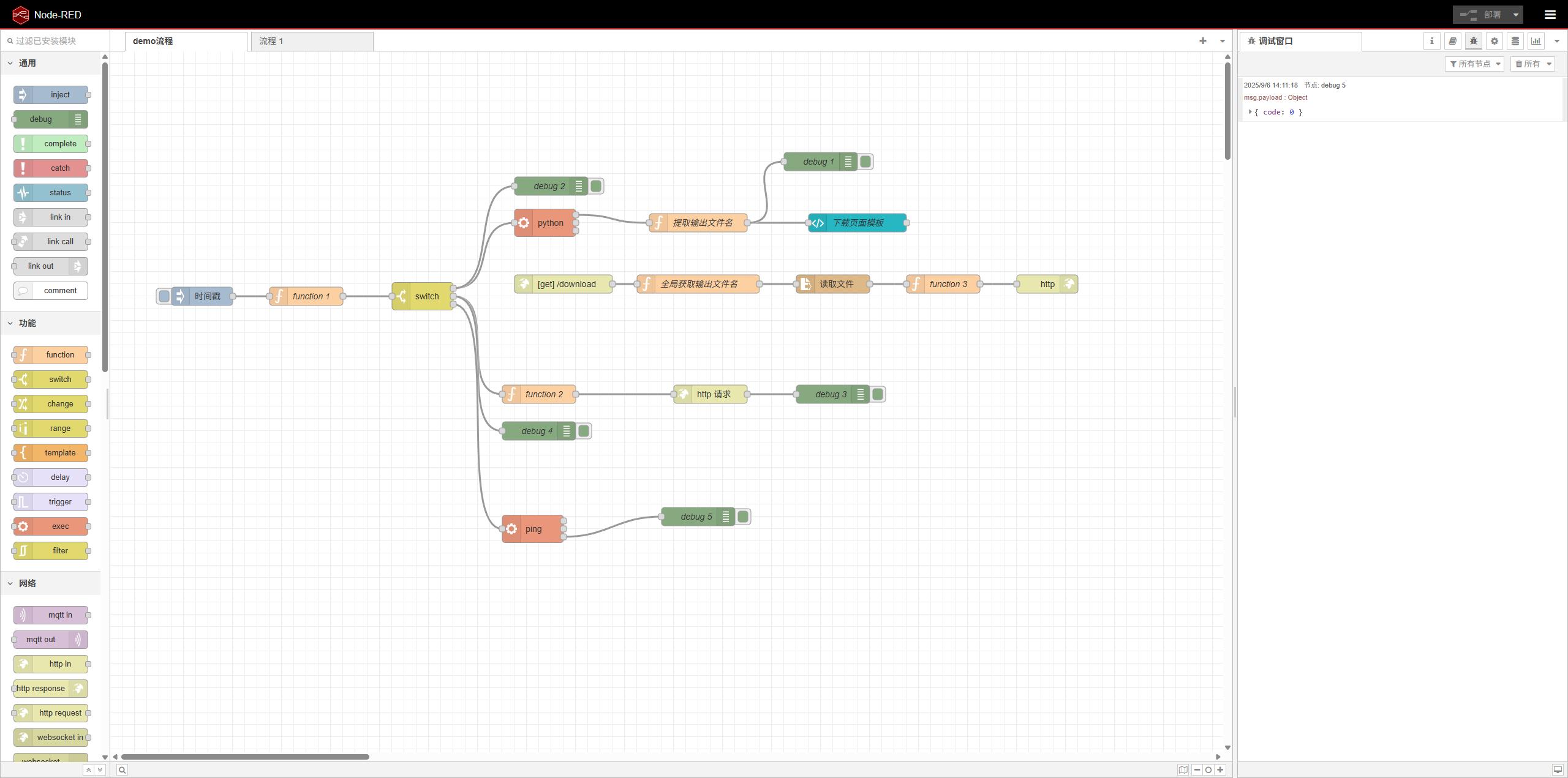Open the configuration nodes gear icon

pos(1494,41)
